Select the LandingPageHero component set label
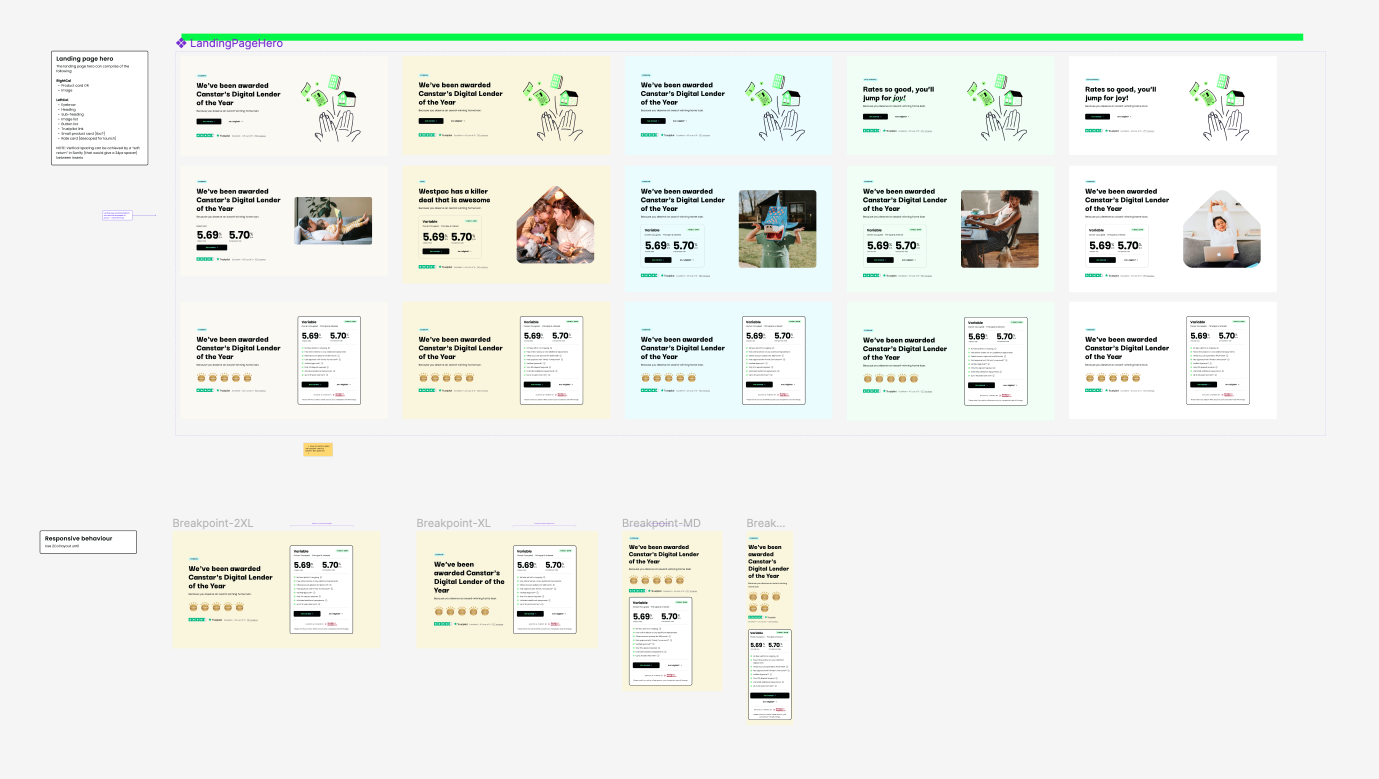This screenshot has width=1379, height=779. point(236,43)
